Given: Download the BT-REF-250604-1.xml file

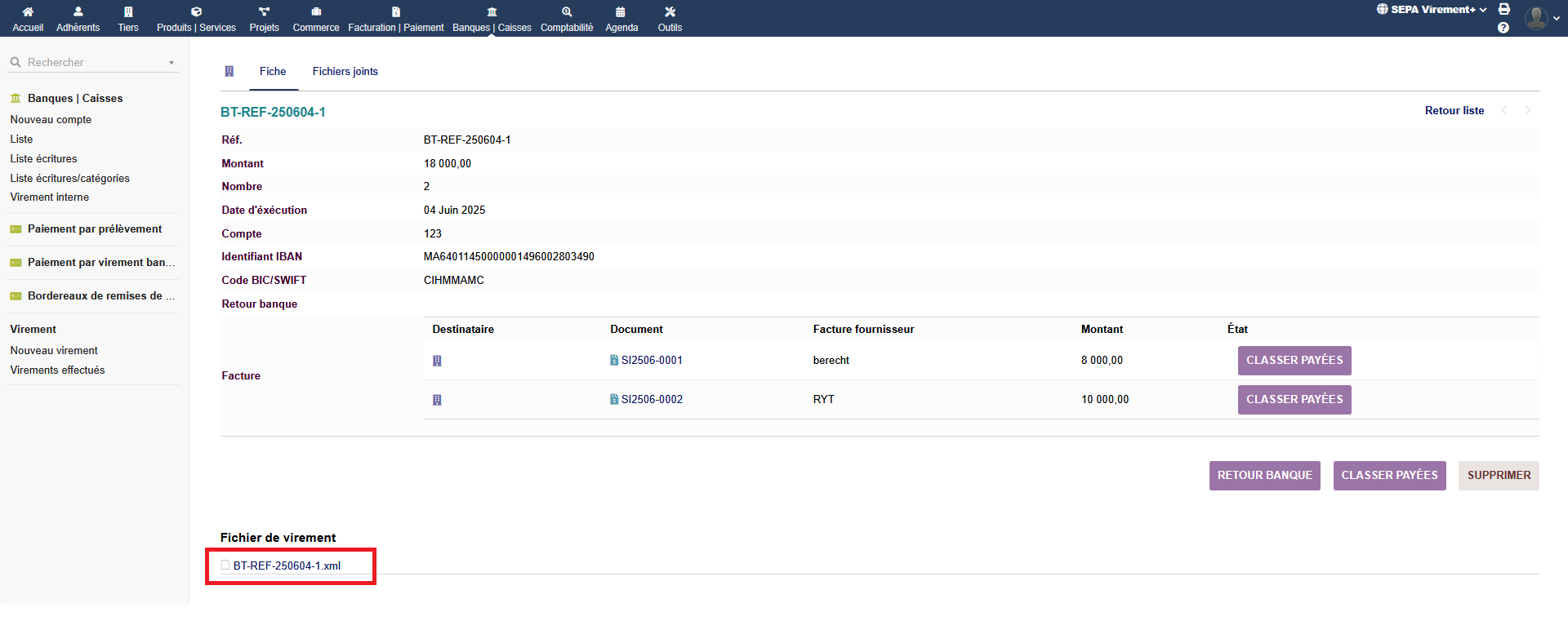Looking at the screenshot, I should point(287,566).
